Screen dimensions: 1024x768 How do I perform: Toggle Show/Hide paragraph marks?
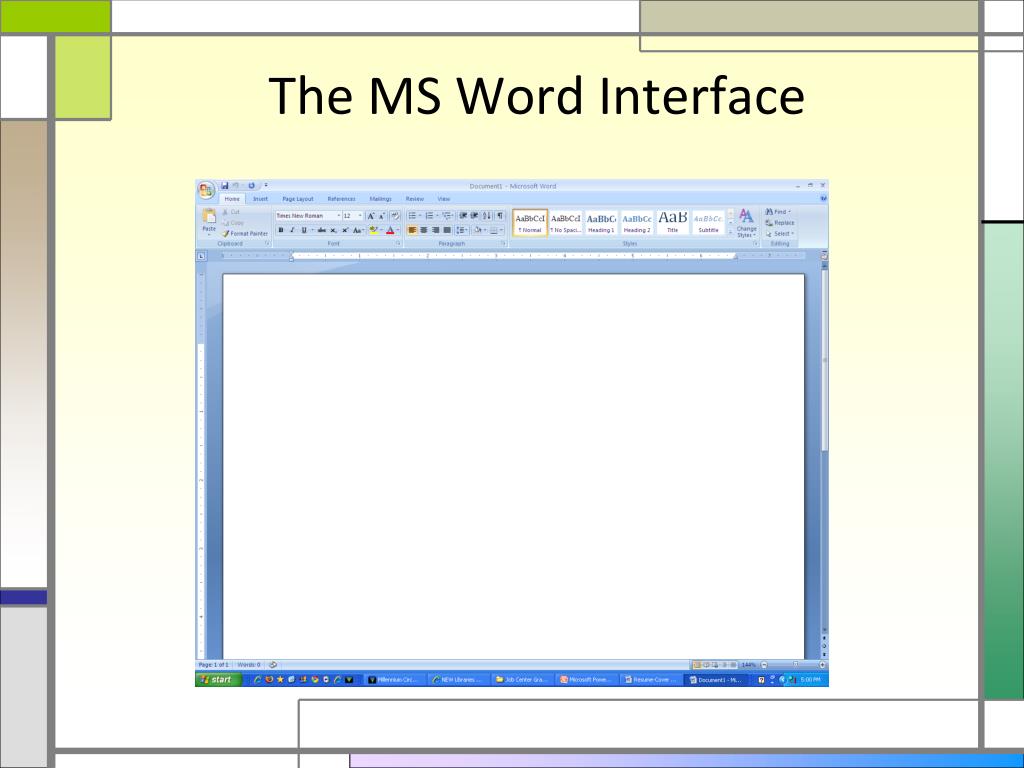500,216
